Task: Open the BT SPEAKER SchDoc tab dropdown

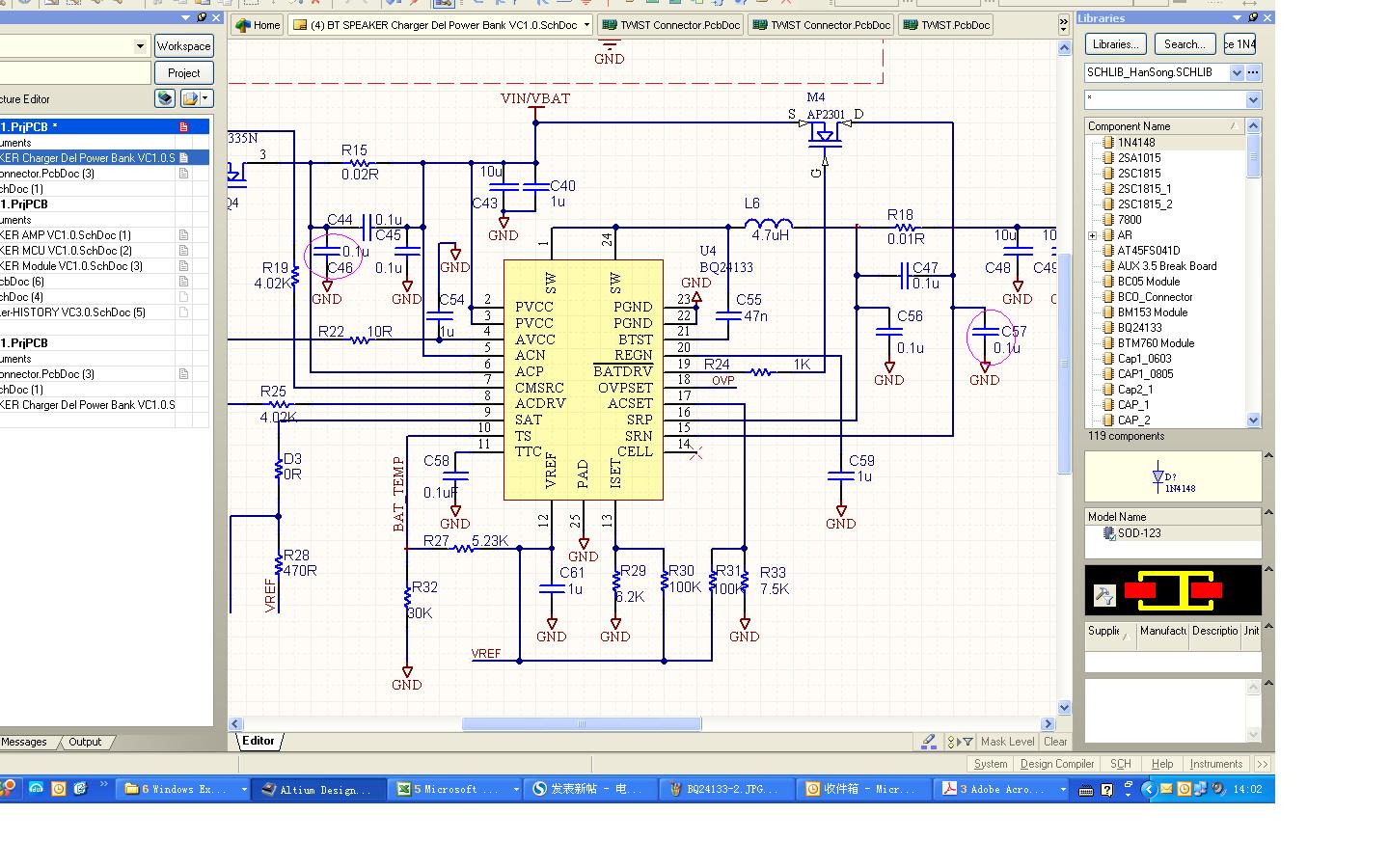Action: point(586,25)
